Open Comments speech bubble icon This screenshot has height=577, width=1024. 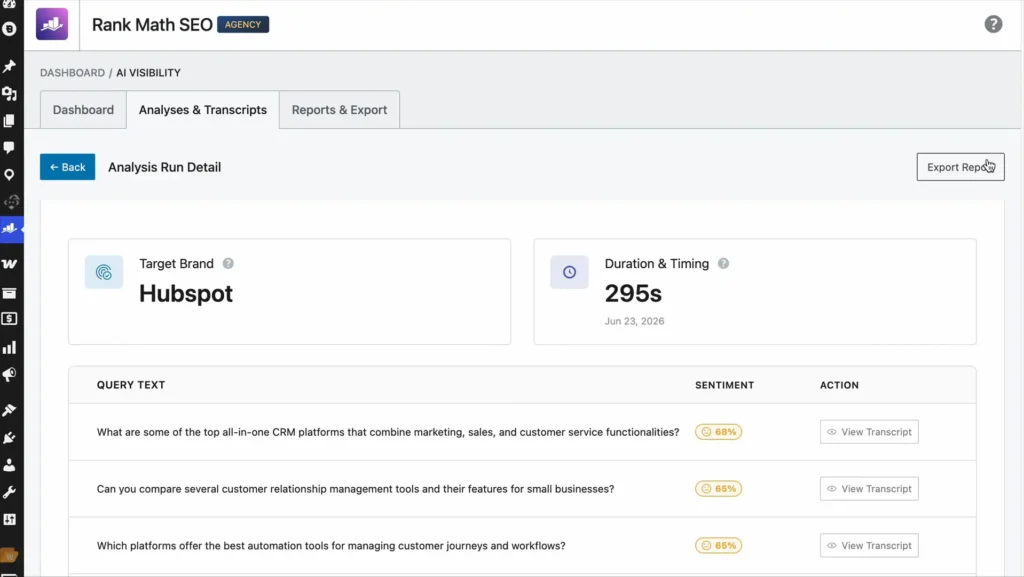(x=9, y=148)
